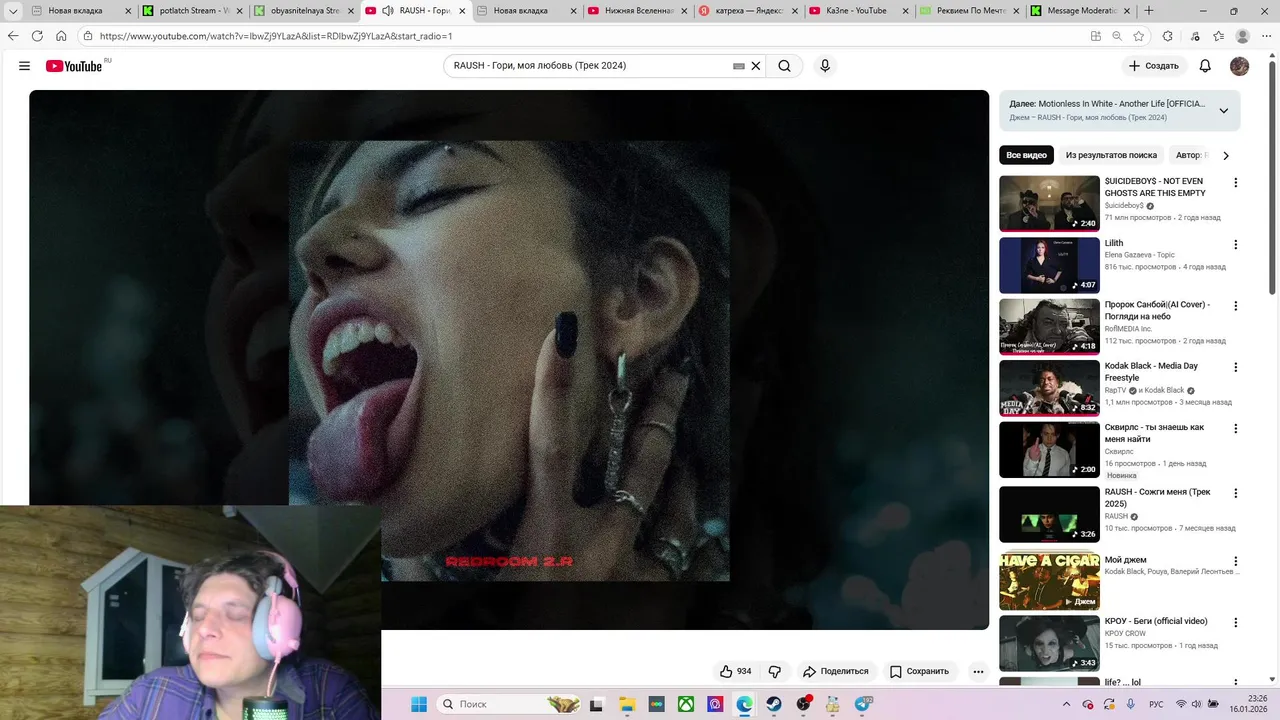Switch to the Реквием По Мечте tab

click(x=969, y=11)
